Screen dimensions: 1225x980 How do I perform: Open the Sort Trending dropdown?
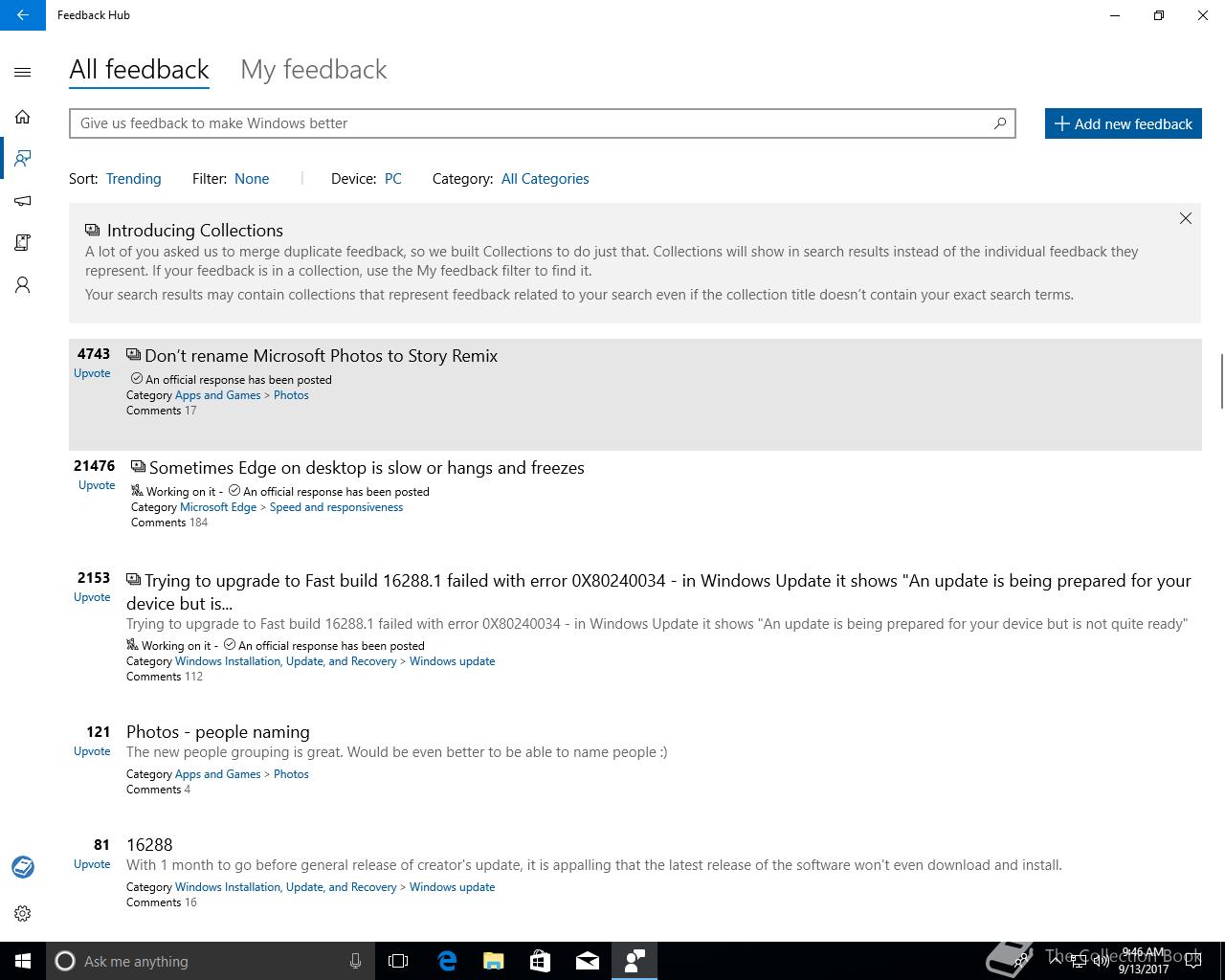[x=133, y=178]
